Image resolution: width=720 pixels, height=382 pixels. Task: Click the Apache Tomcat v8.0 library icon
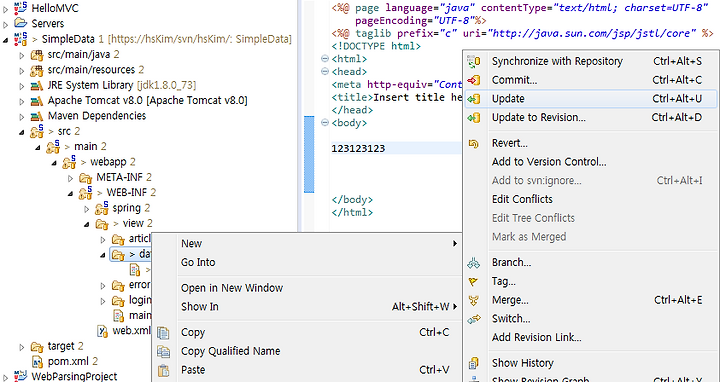(x=37, y=101)
